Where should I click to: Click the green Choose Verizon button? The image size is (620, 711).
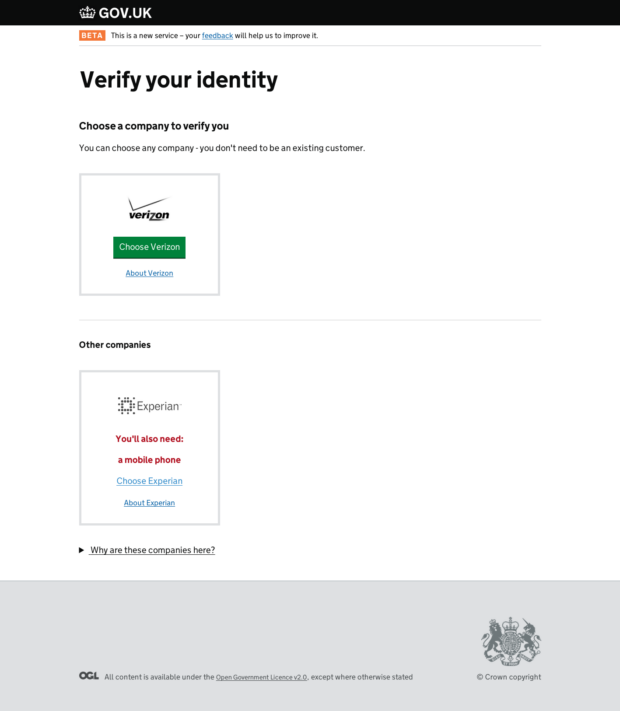pos(149,248)
